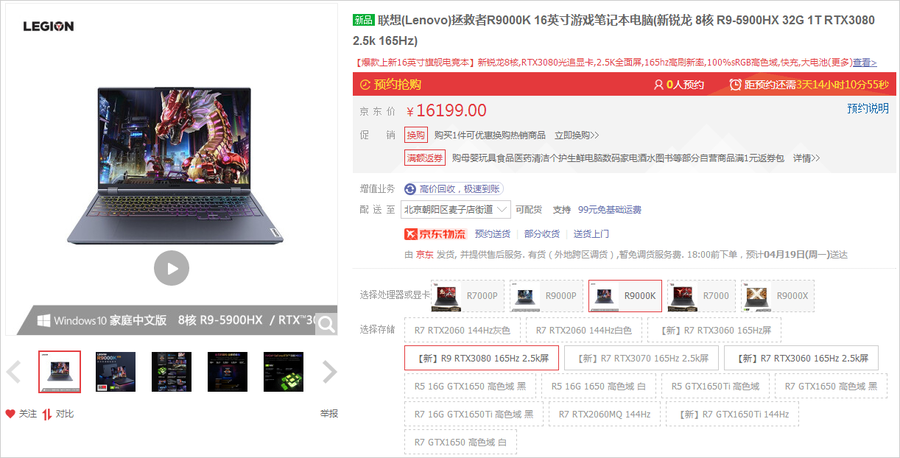Show next thumbnails with right arrow
The height and width of the screenshot is (458, 900).
329,372
